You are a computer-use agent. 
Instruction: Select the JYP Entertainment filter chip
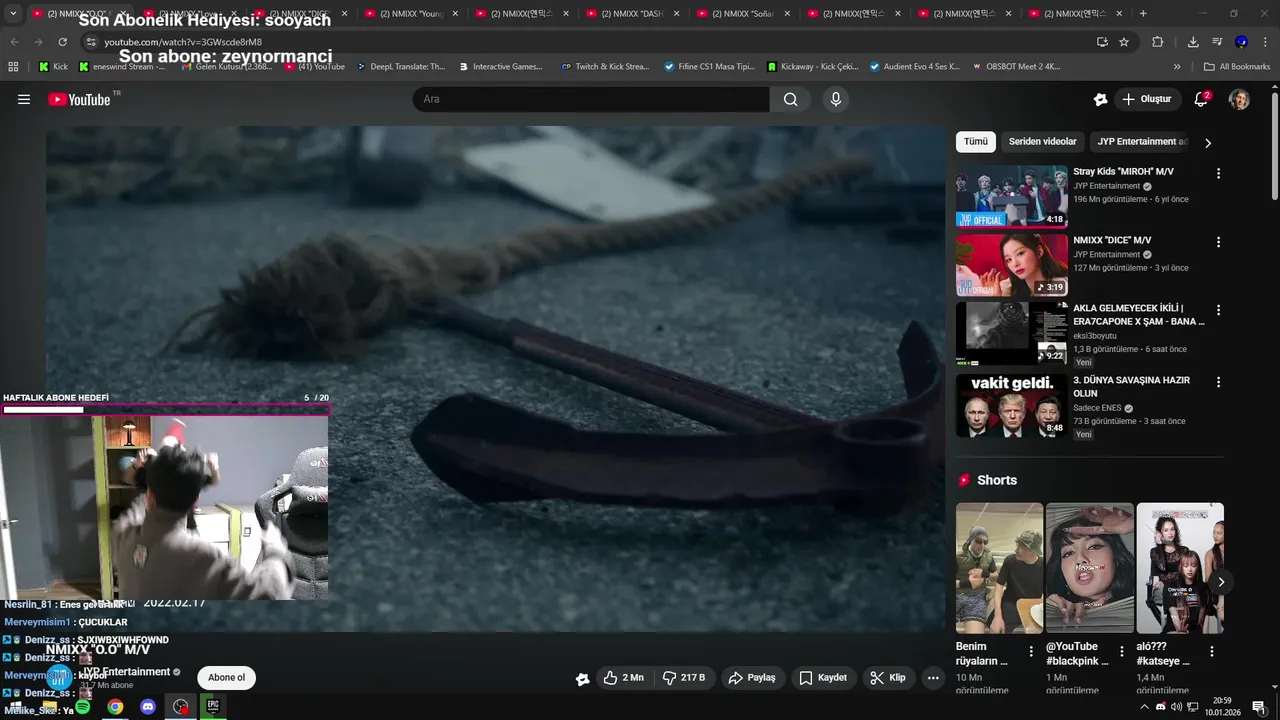[1142, 142]
